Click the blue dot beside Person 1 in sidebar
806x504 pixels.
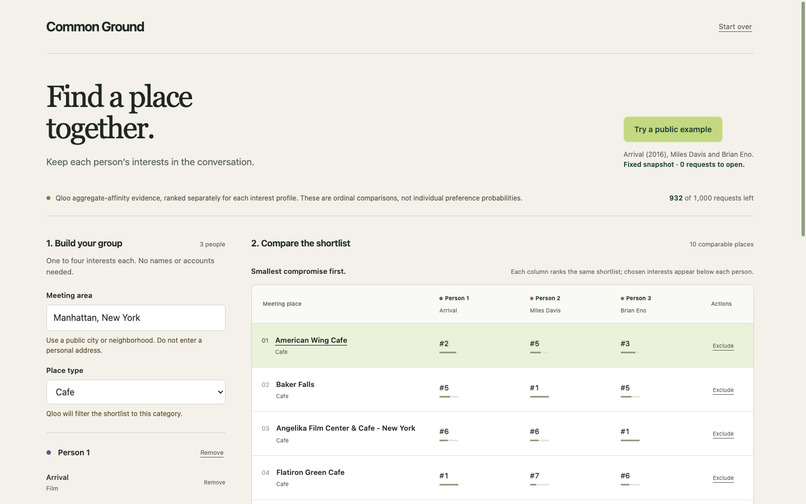(49, 453)
